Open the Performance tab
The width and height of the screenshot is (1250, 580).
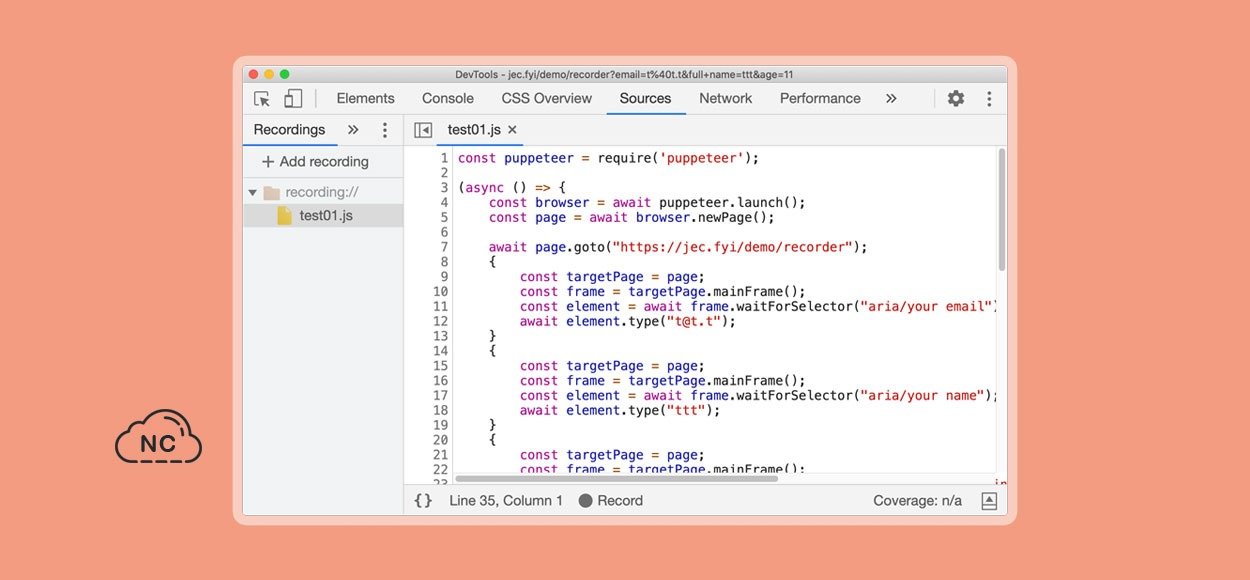[820, 98]
